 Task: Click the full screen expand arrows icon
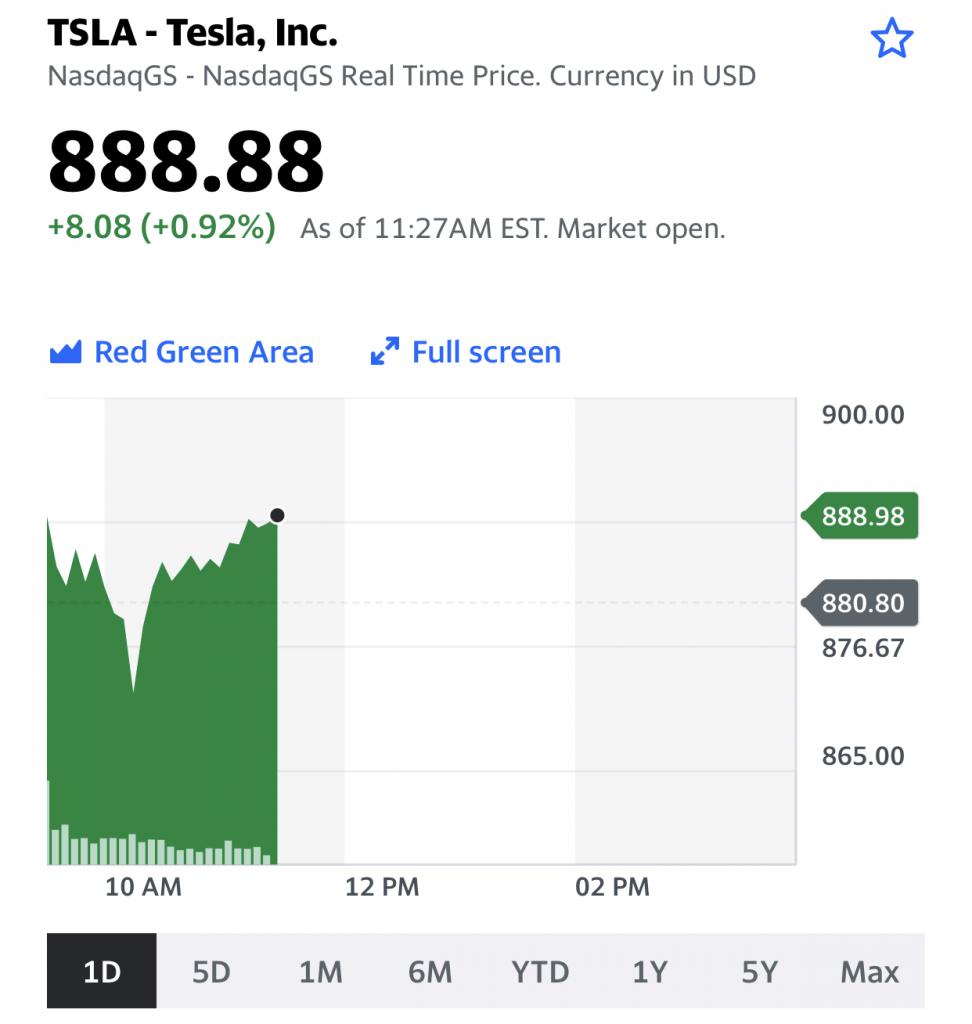pos(385,351)
